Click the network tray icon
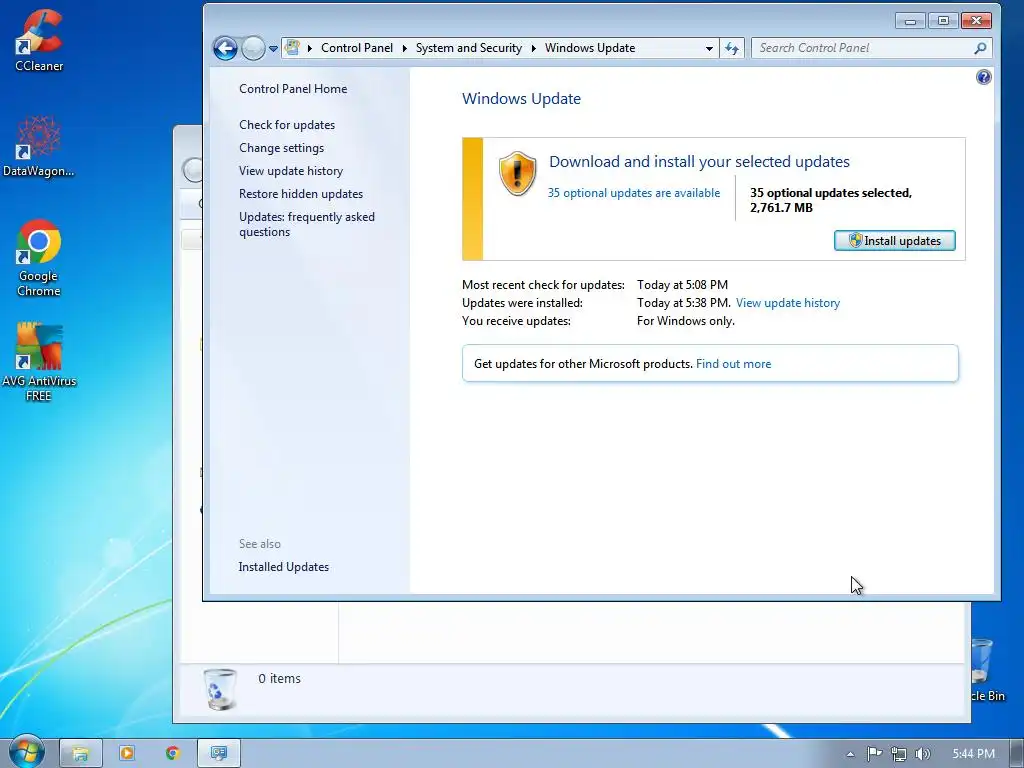This screenshot has width=1024, height=768. pos(899,754)
